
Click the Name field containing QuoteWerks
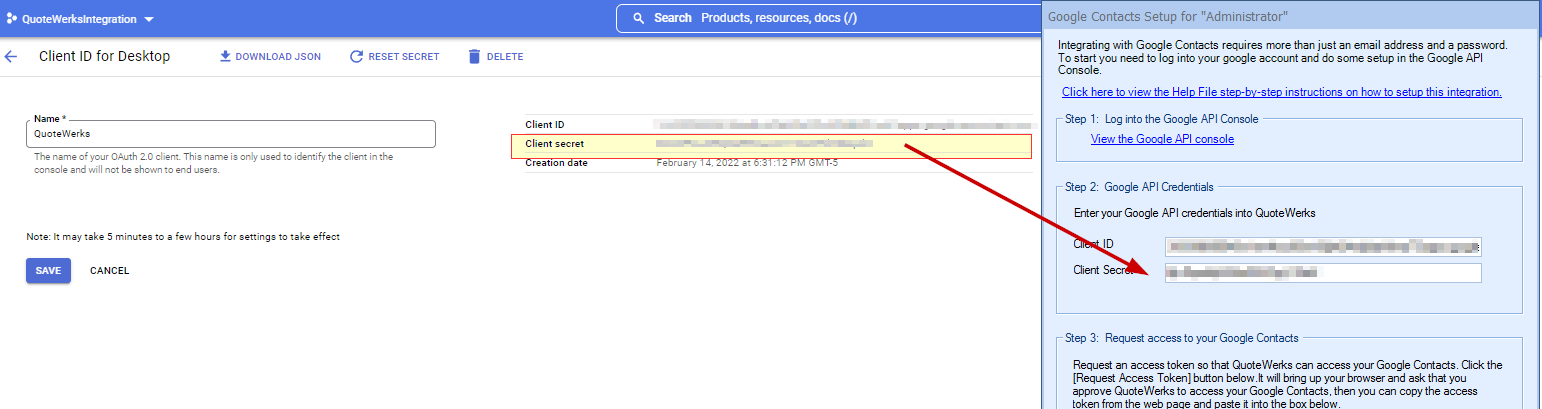pos(230,134)
